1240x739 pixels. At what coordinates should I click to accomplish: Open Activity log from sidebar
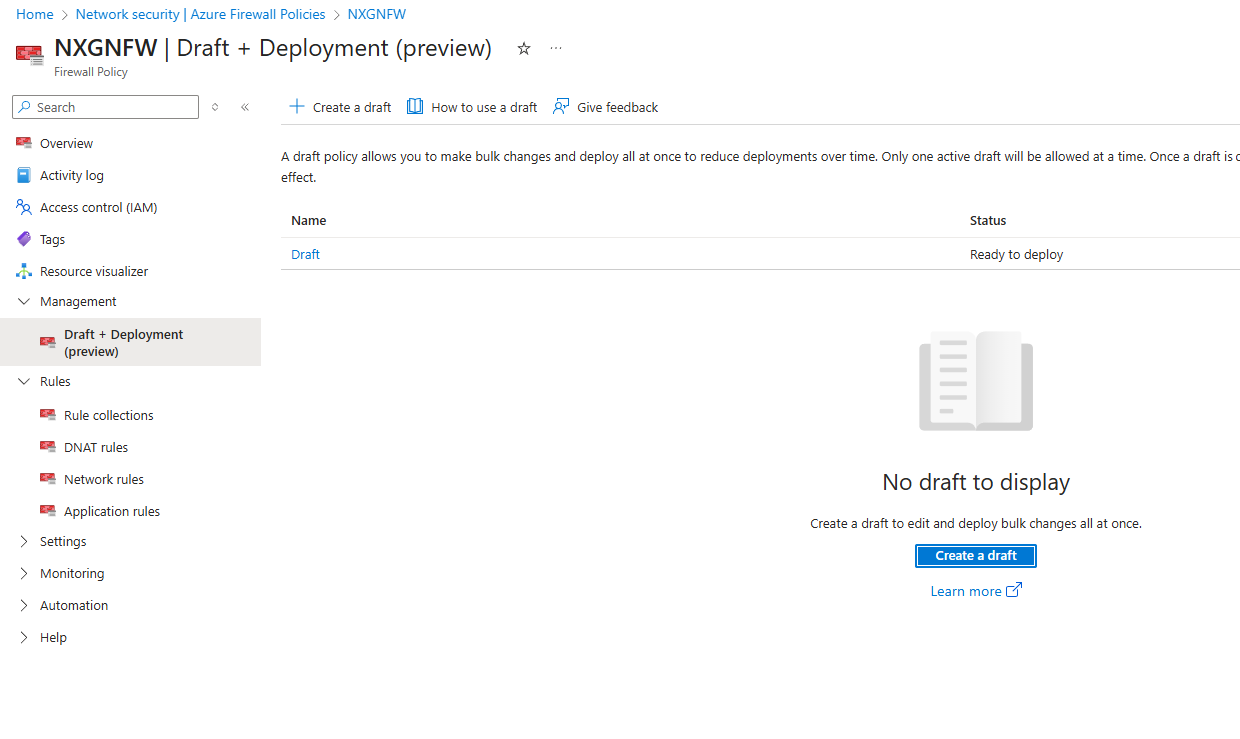[71, 175]
